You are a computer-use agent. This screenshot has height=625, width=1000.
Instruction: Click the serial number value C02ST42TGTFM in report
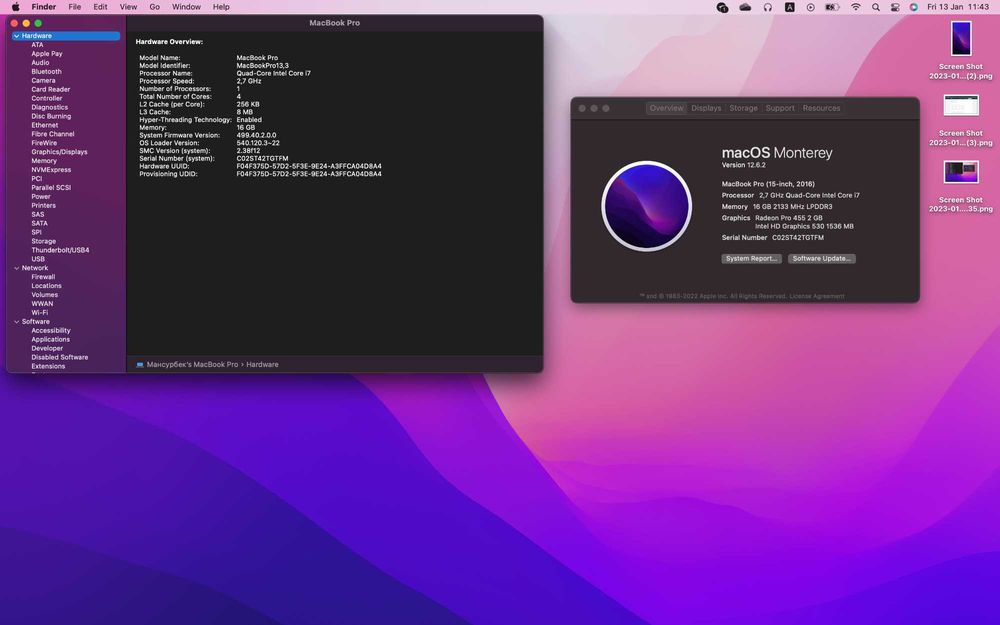tap(262, 159)
